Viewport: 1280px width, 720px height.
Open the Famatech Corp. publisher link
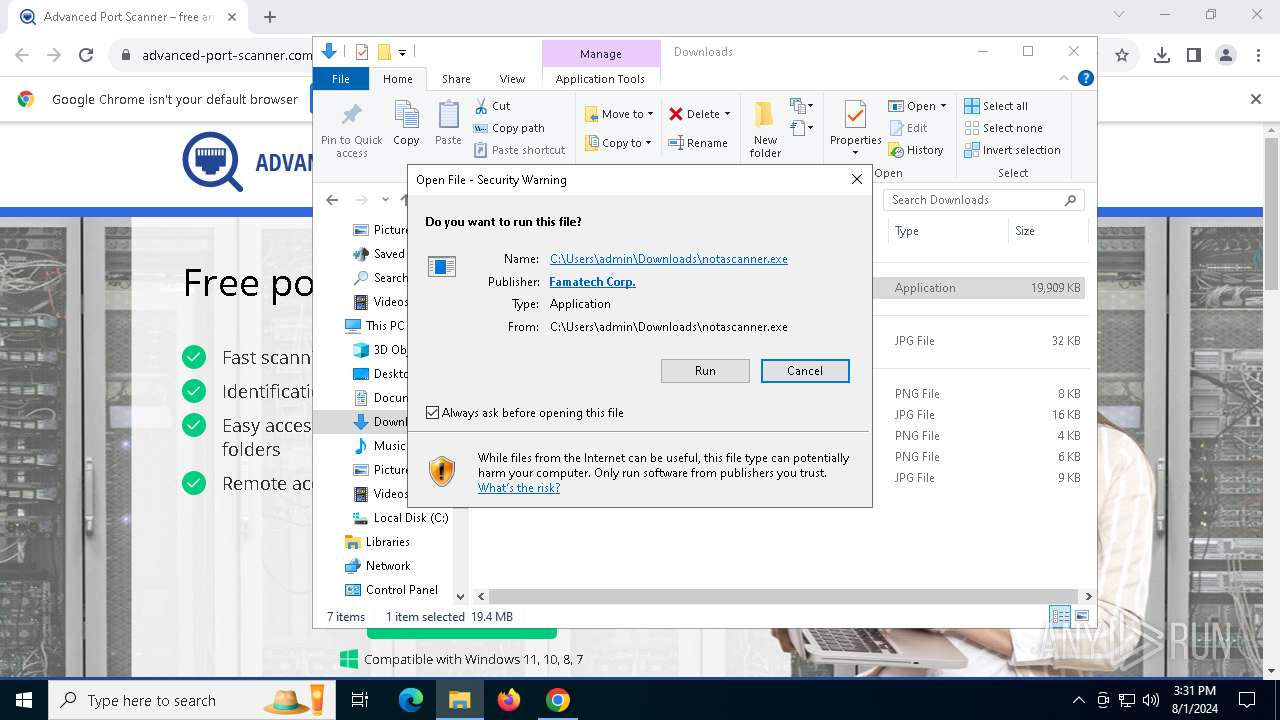(x=592, y=282)
